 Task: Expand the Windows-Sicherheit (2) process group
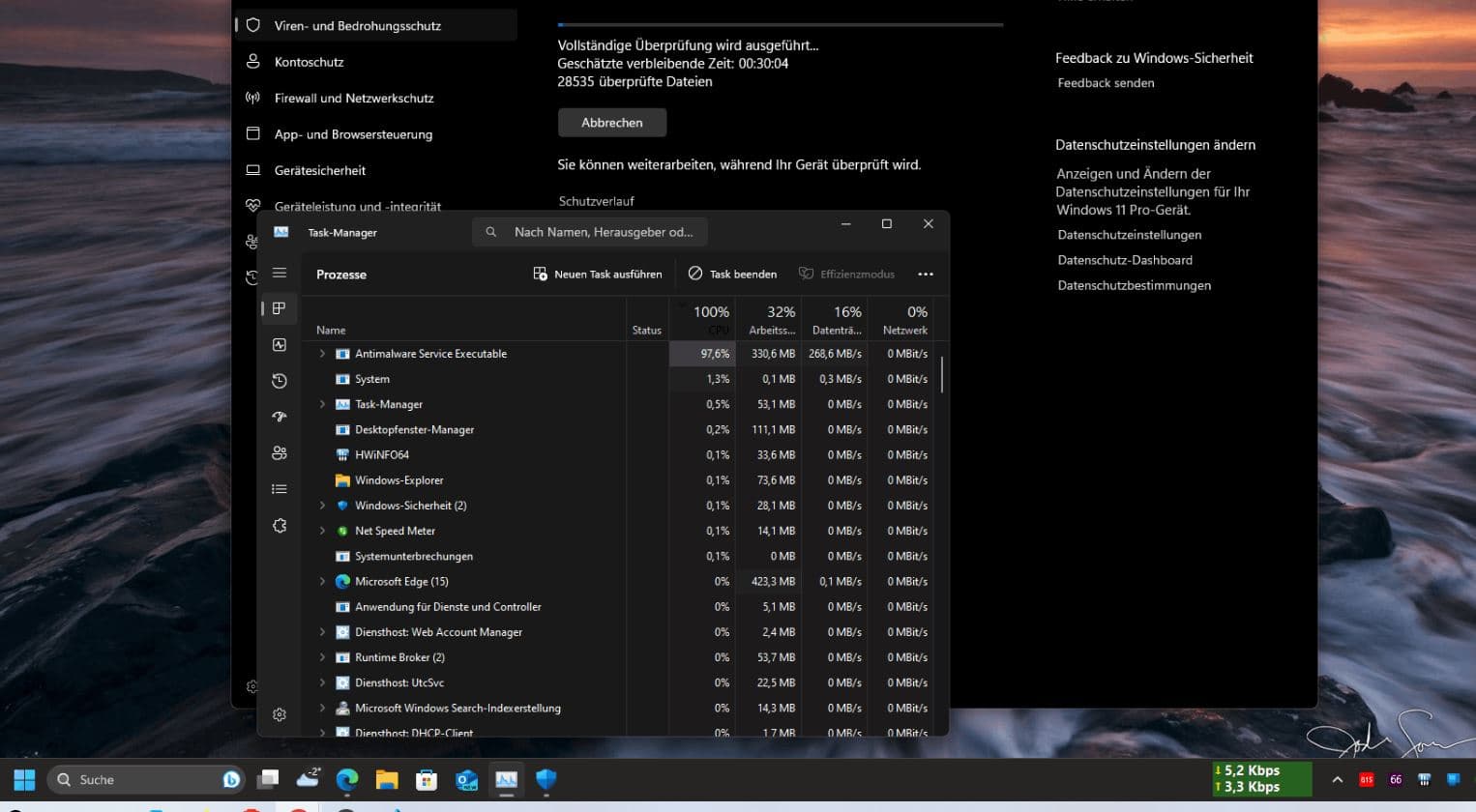[322, 506]
